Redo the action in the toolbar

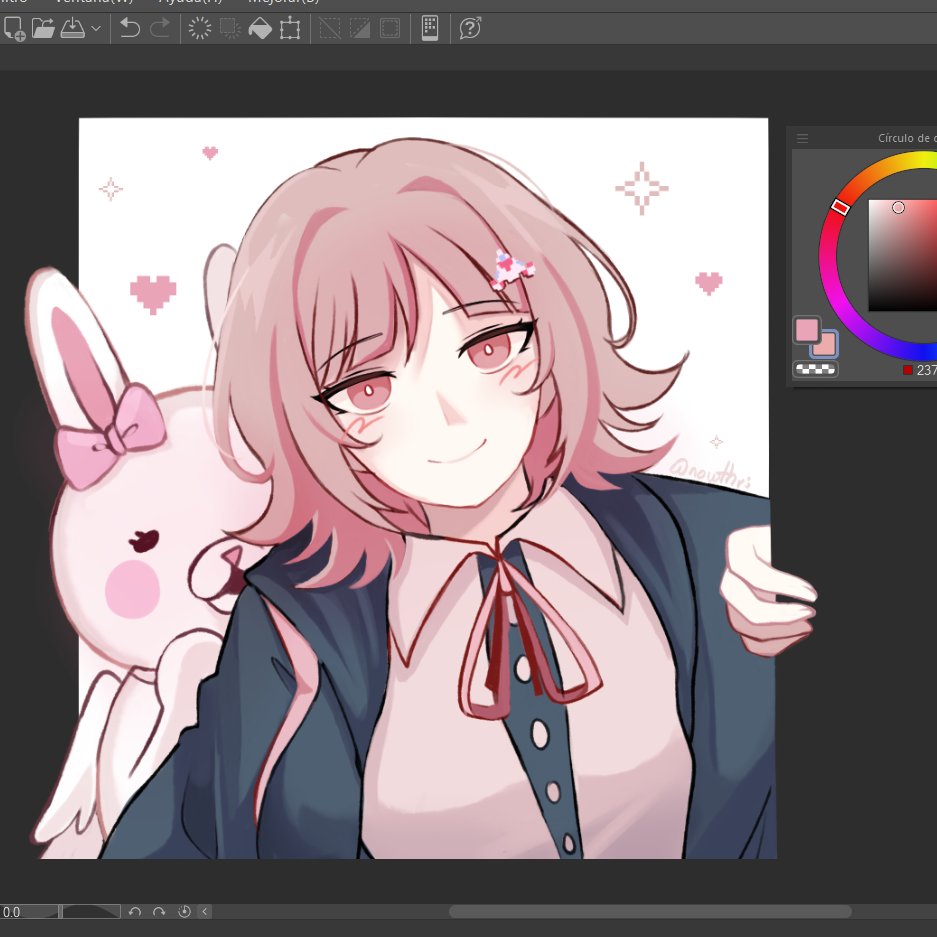(x=160, y=28)
